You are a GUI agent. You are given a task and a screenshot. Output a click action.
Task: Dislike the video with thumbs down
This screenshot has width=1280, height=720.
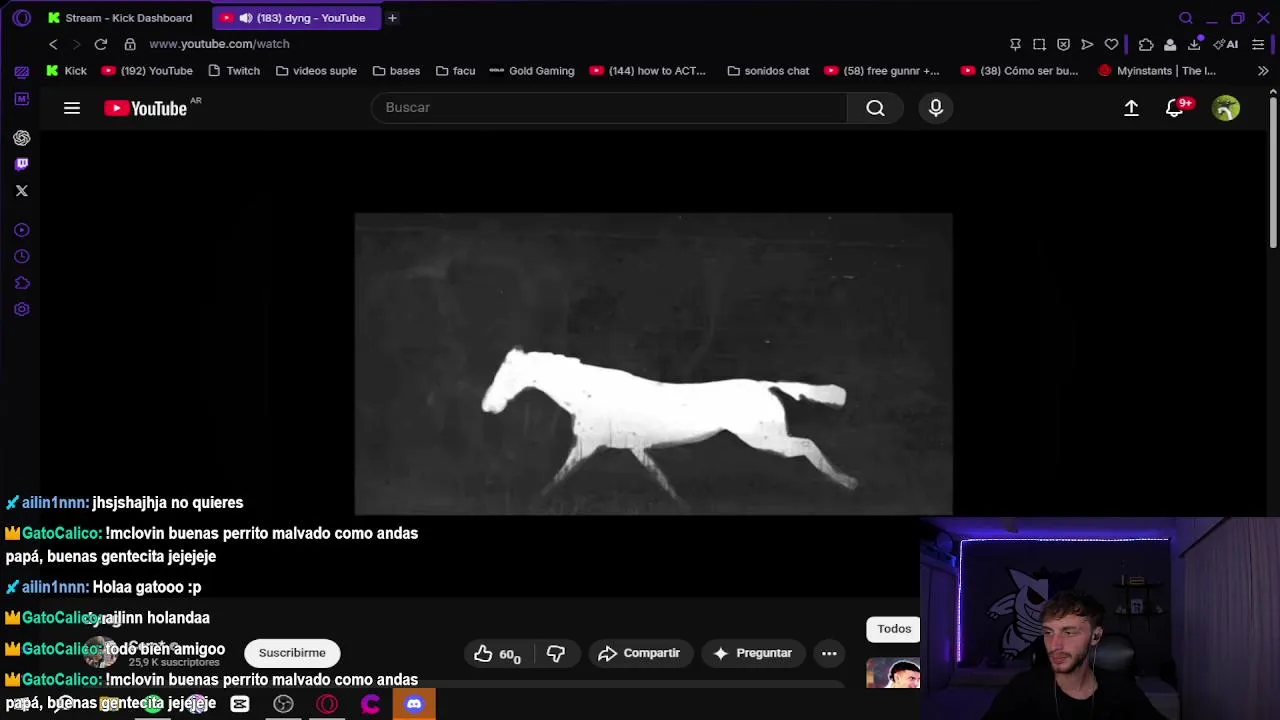pos(556,653)
